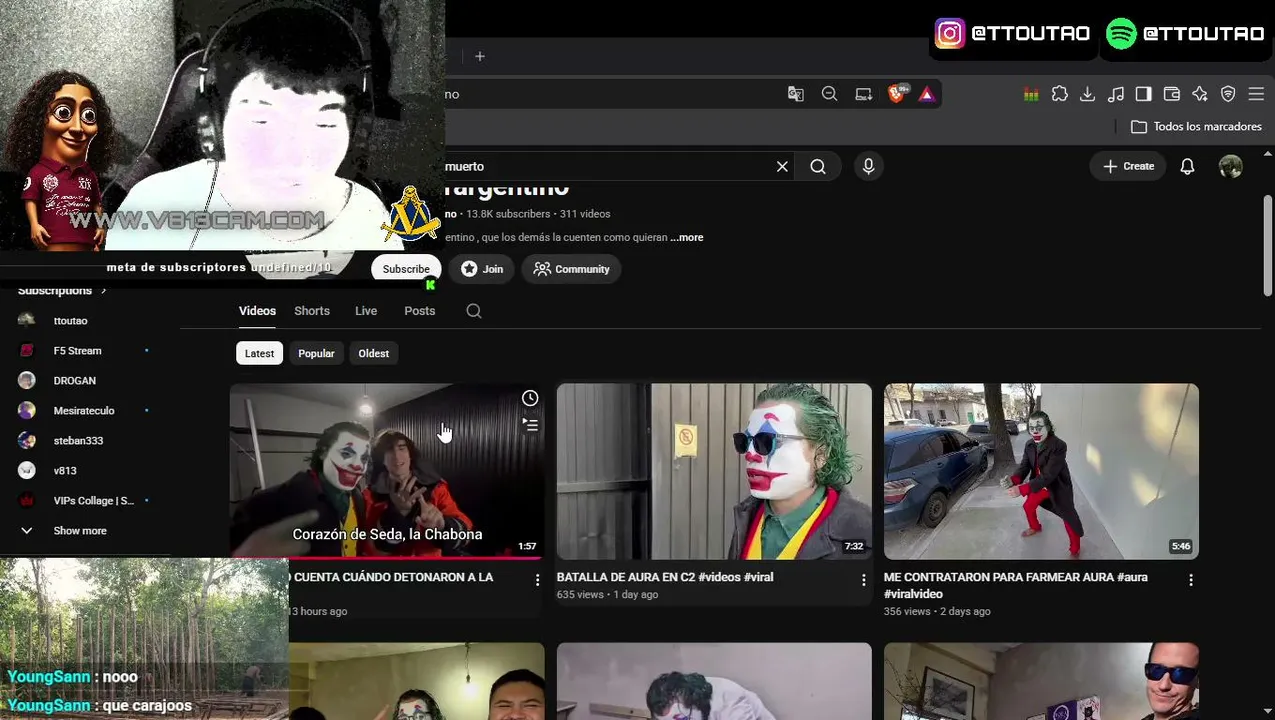Open the Community button
The height and width of the screenshot is (720, 1275).
tap(571, 269)
